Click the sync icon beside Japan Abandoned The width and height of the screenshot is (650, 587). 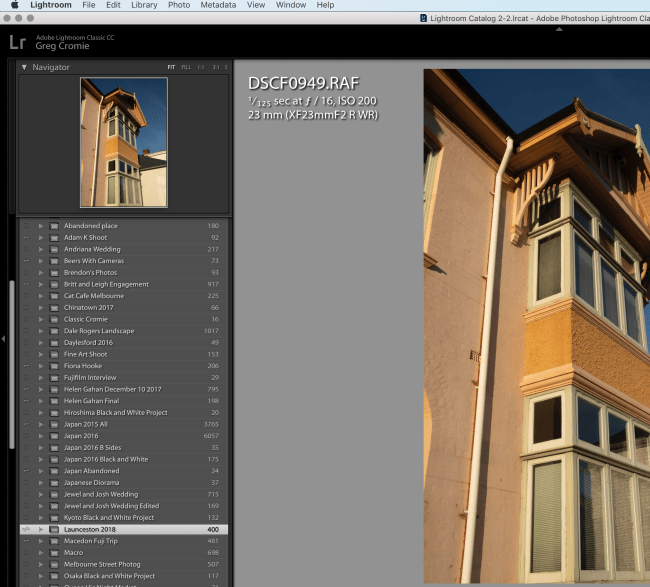point(26,471)
